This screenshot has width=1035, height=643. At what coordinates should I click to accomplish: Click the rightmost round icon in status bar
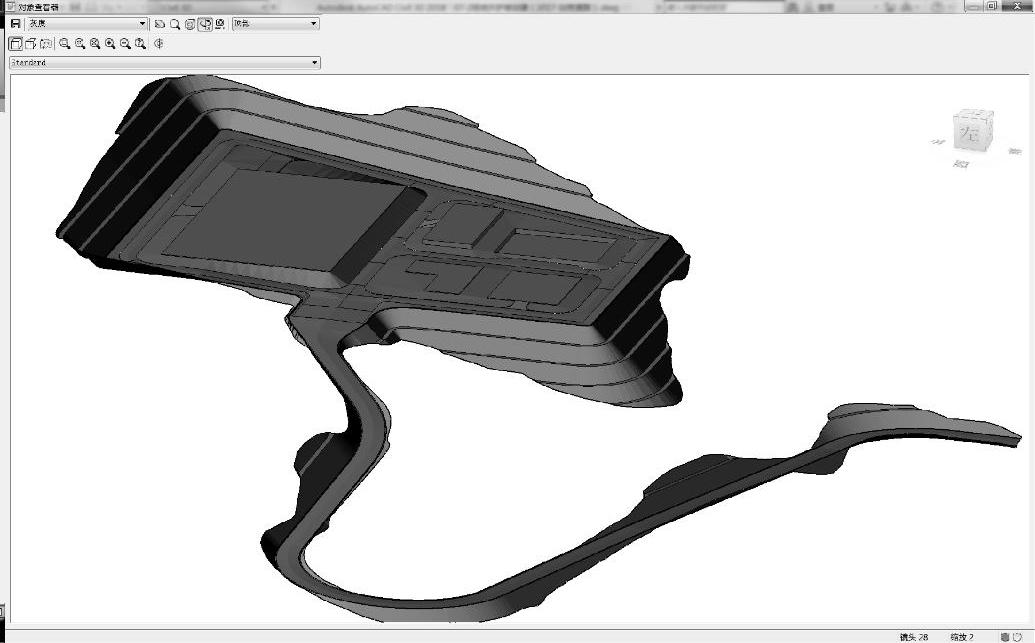click(1017, 637)
